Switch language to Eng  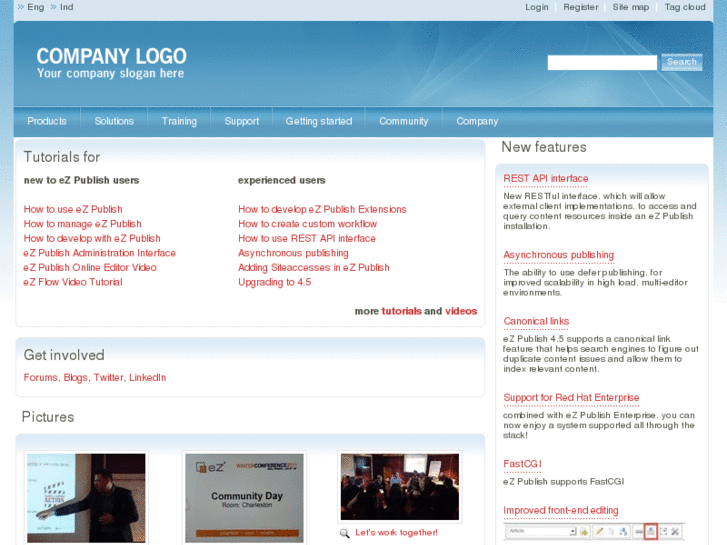pos(36,7)
